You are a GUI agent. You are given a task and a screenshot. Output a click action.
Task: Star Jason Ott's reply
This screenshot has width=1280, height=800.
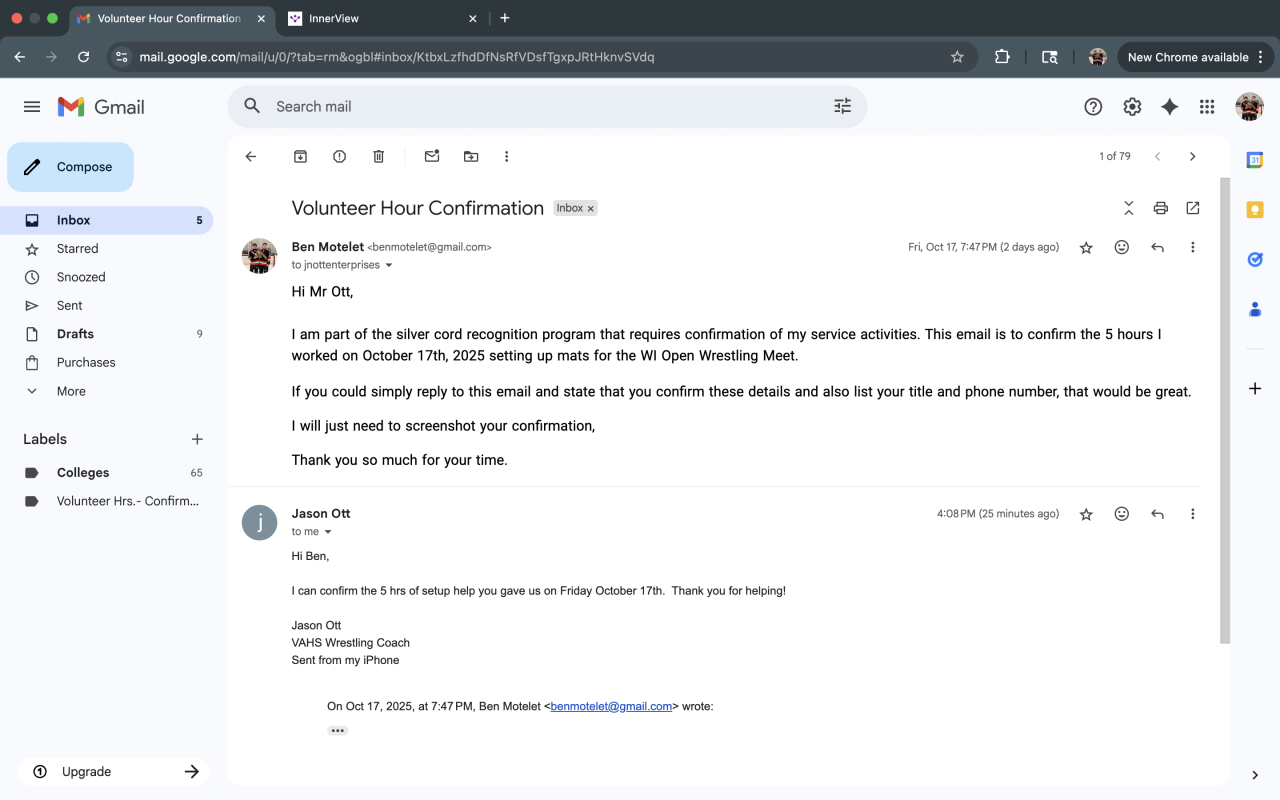[x=1086, y=514]
